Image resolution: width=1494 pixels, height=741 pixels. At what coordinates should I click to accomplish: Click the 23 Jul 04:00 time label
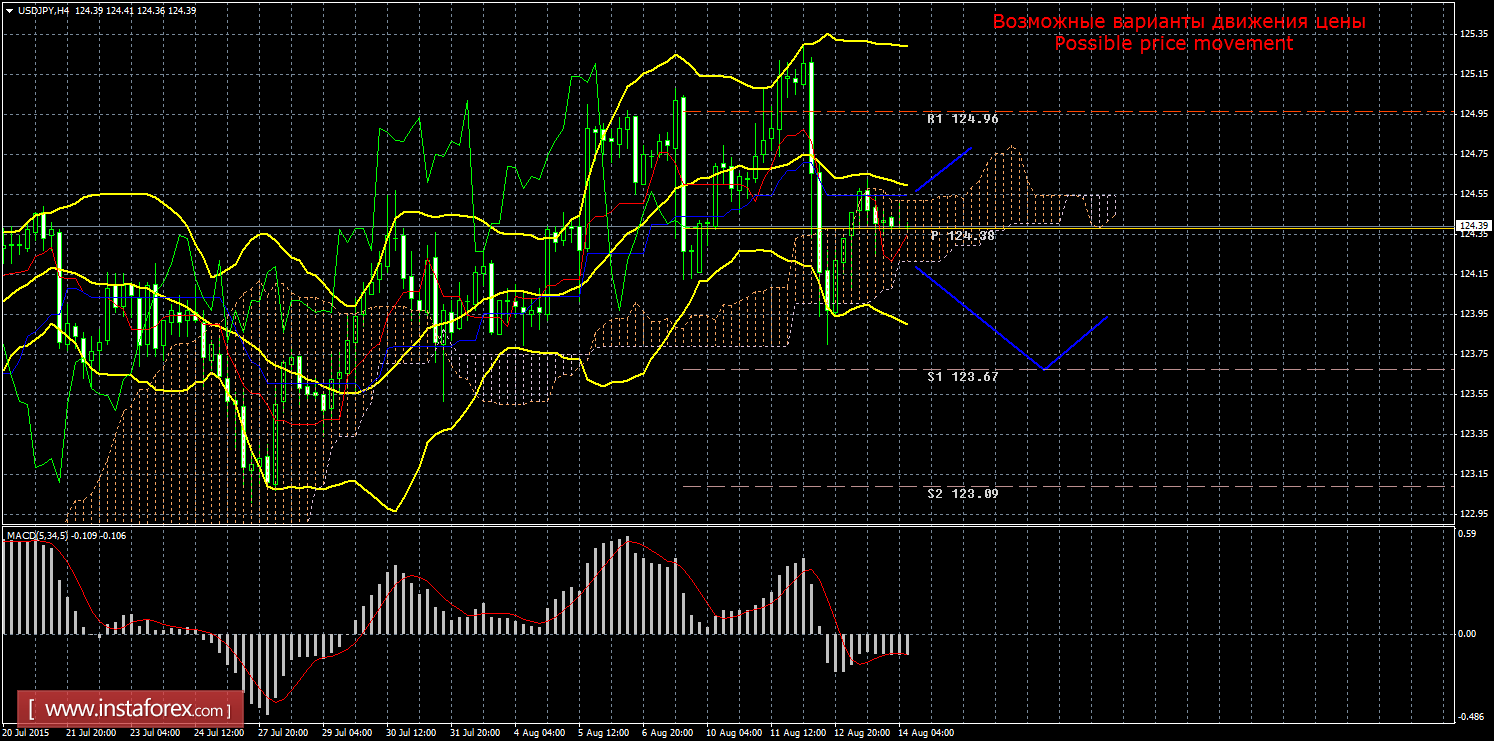(155, 733)
